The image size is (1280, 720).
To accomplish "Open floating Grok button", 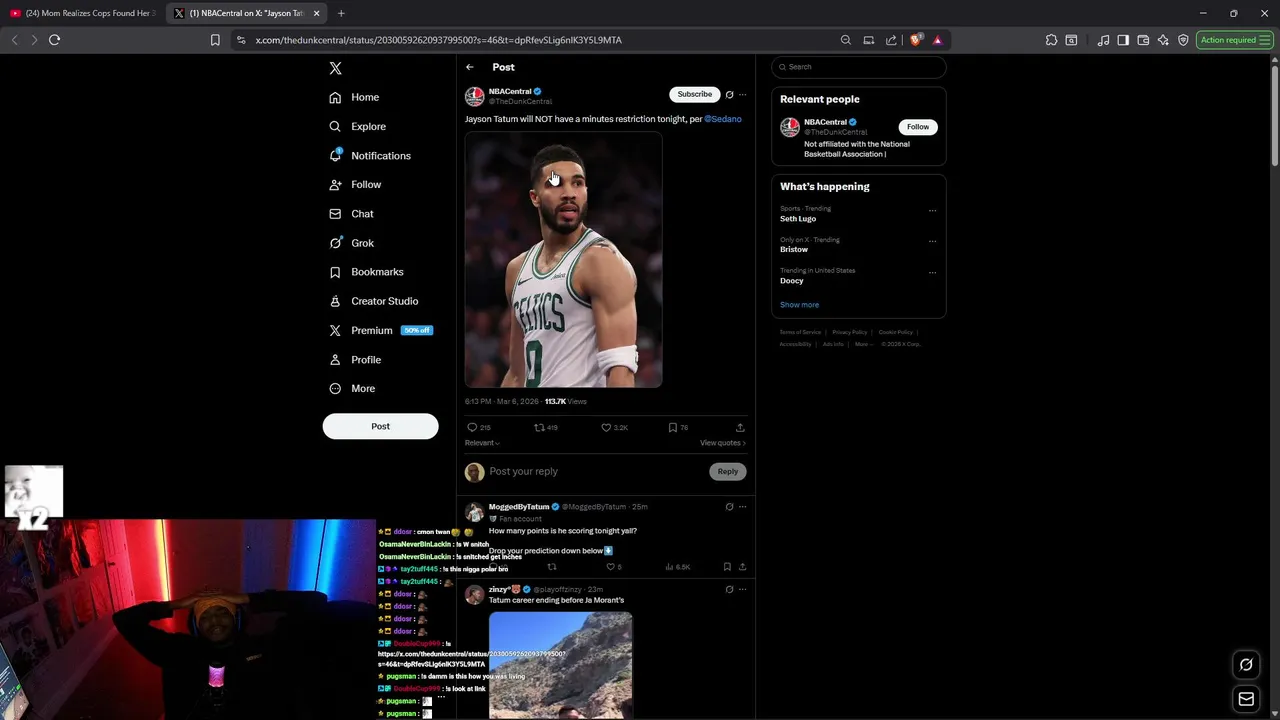I will (x=1246, y=664).
